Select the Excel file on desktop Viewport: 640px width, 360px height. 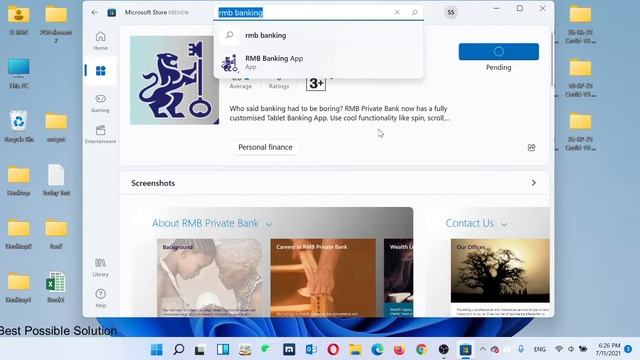[56, 287]
